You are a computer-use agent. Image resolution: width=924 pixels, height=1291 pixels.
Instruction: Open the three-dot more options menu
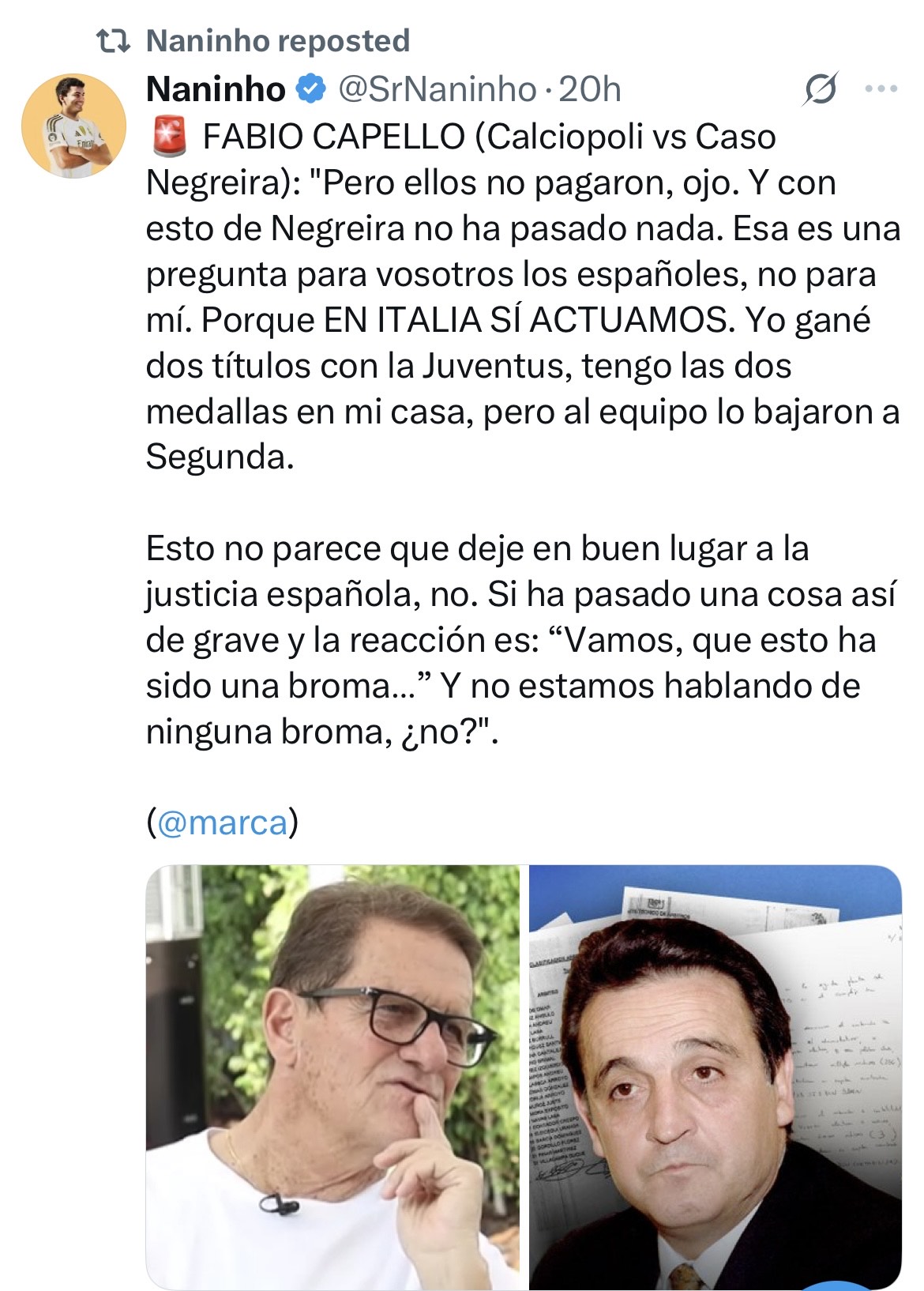tap(881, 89)
